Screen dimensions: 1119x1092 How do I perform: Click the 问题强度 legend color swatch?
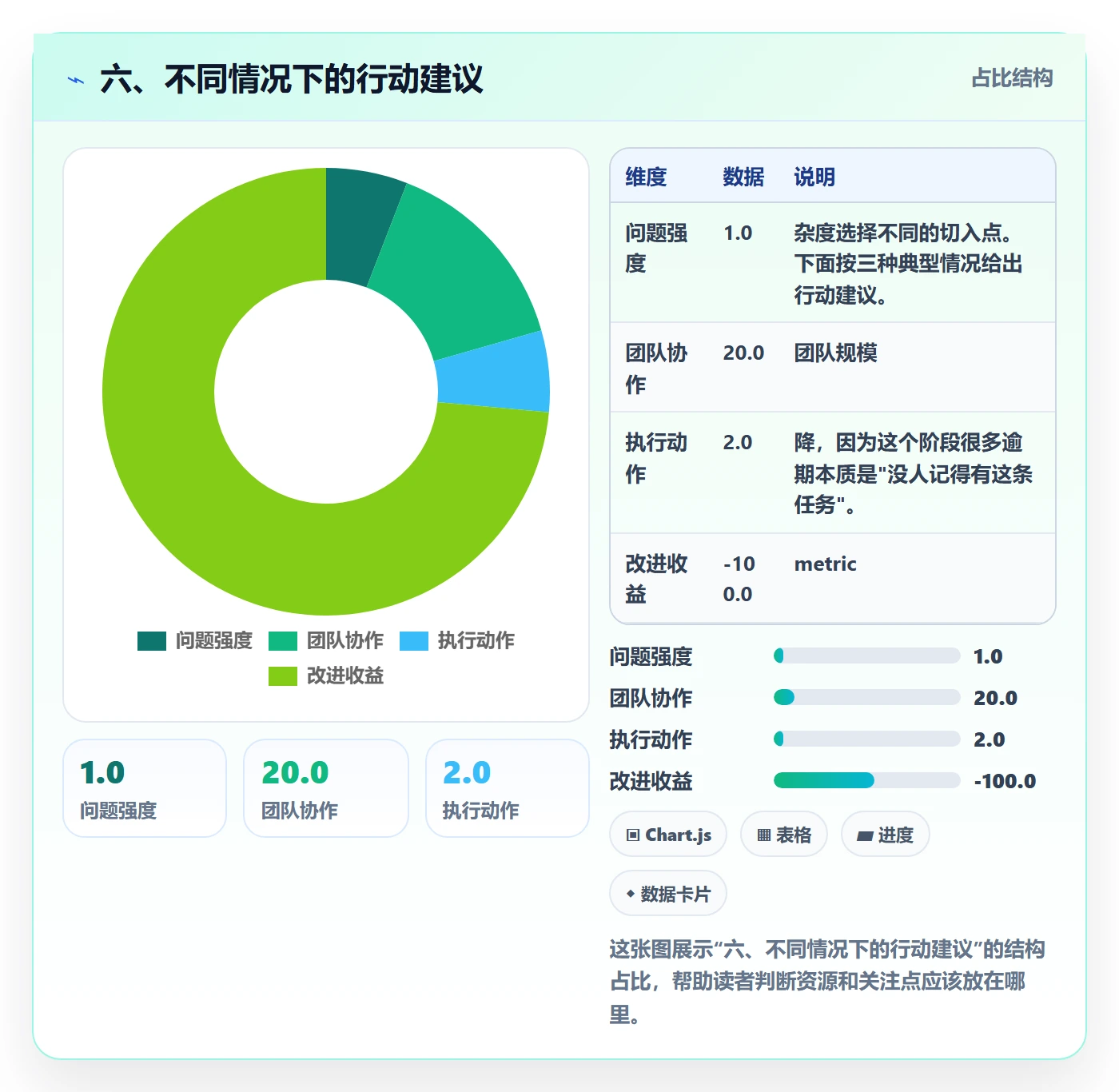(152, 641)
